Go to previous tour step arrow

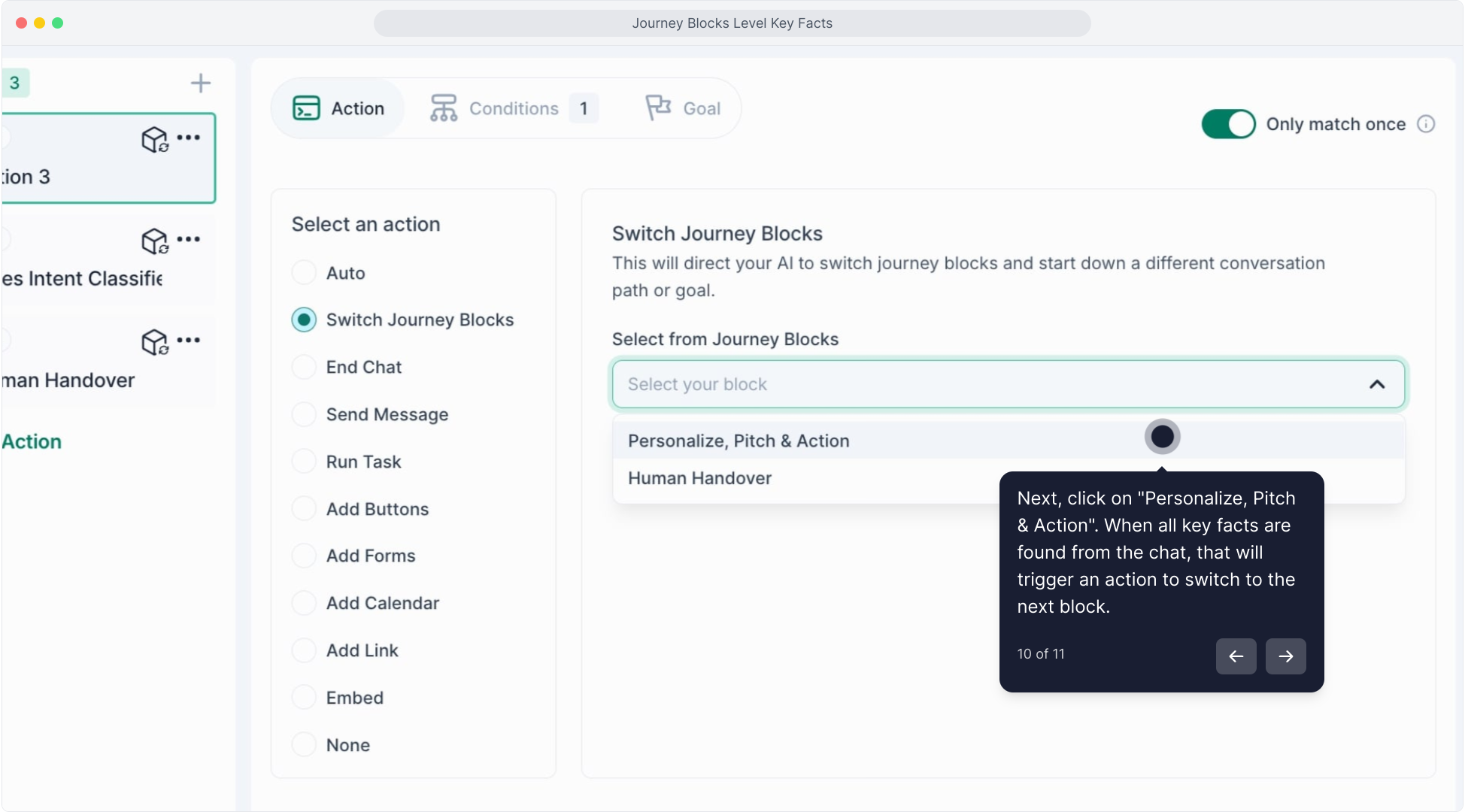click(x=1236, y=656)
